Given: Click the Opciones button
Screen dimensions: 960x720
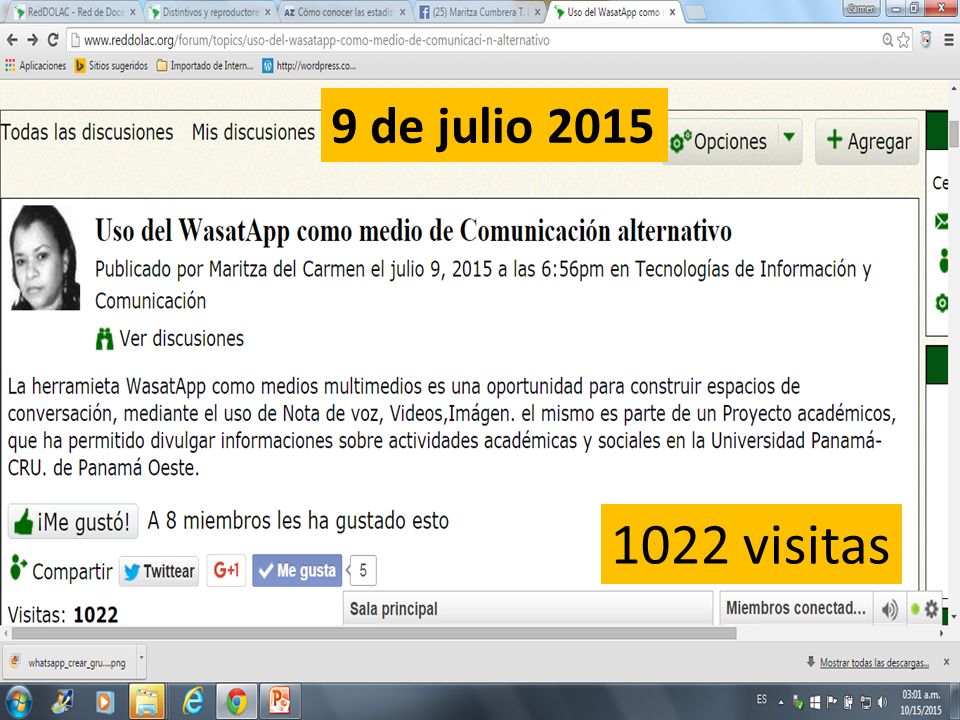Looking at the screenshot, I should pyautogui.click(x=722, y=141).
